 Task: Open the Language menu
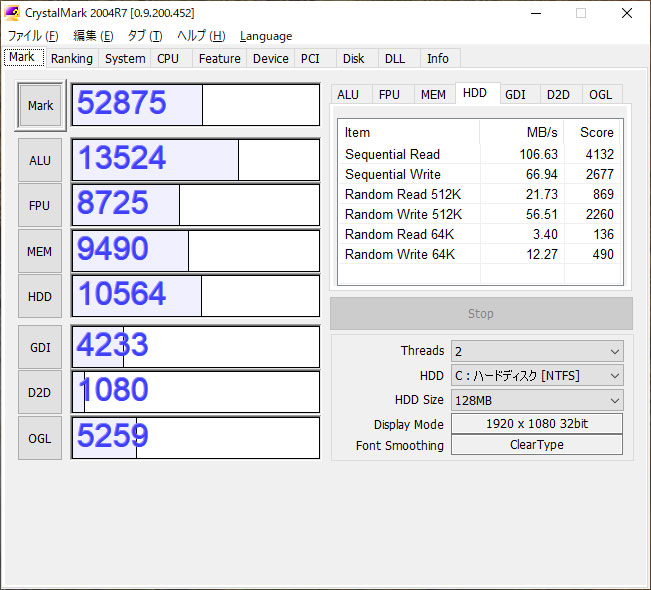(266, 36)
